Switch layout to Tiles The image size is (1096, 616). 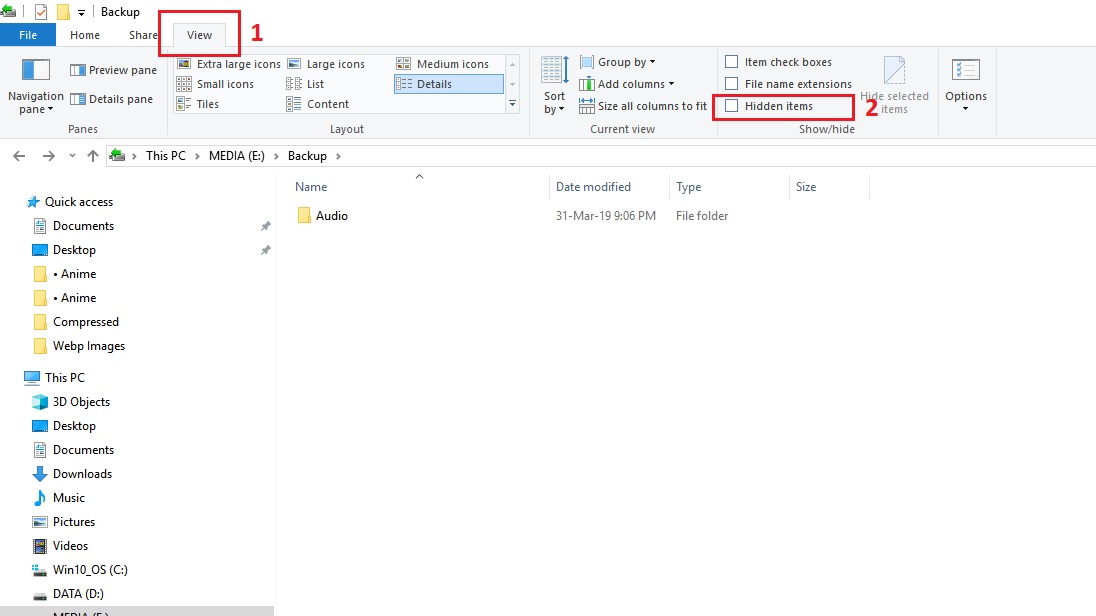[198, 104]
